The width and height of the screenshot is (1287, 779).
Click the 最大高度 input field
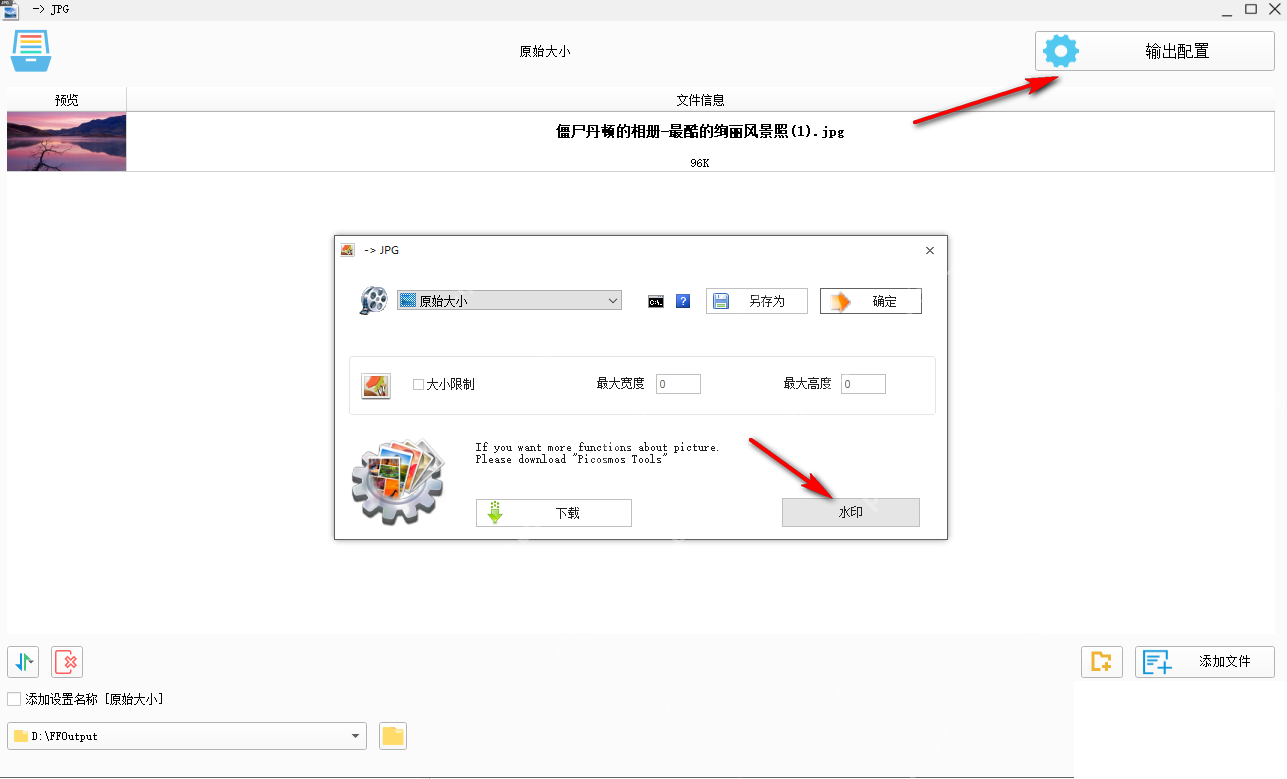point(863,384)
